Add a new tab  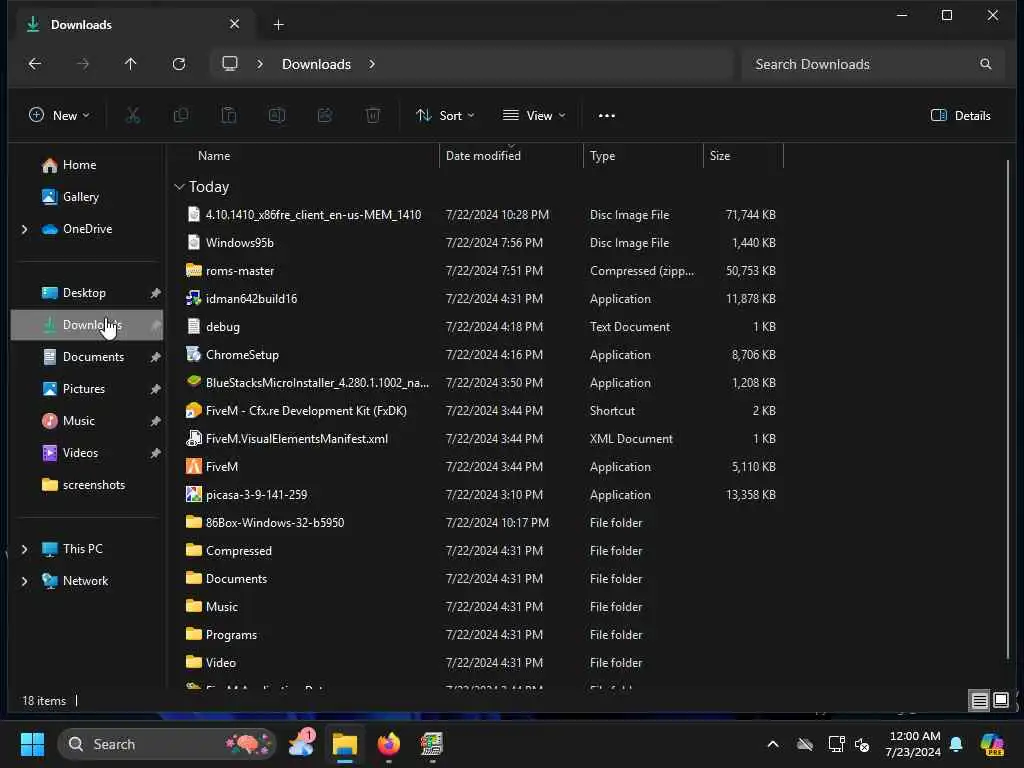[x=278, y=25]
